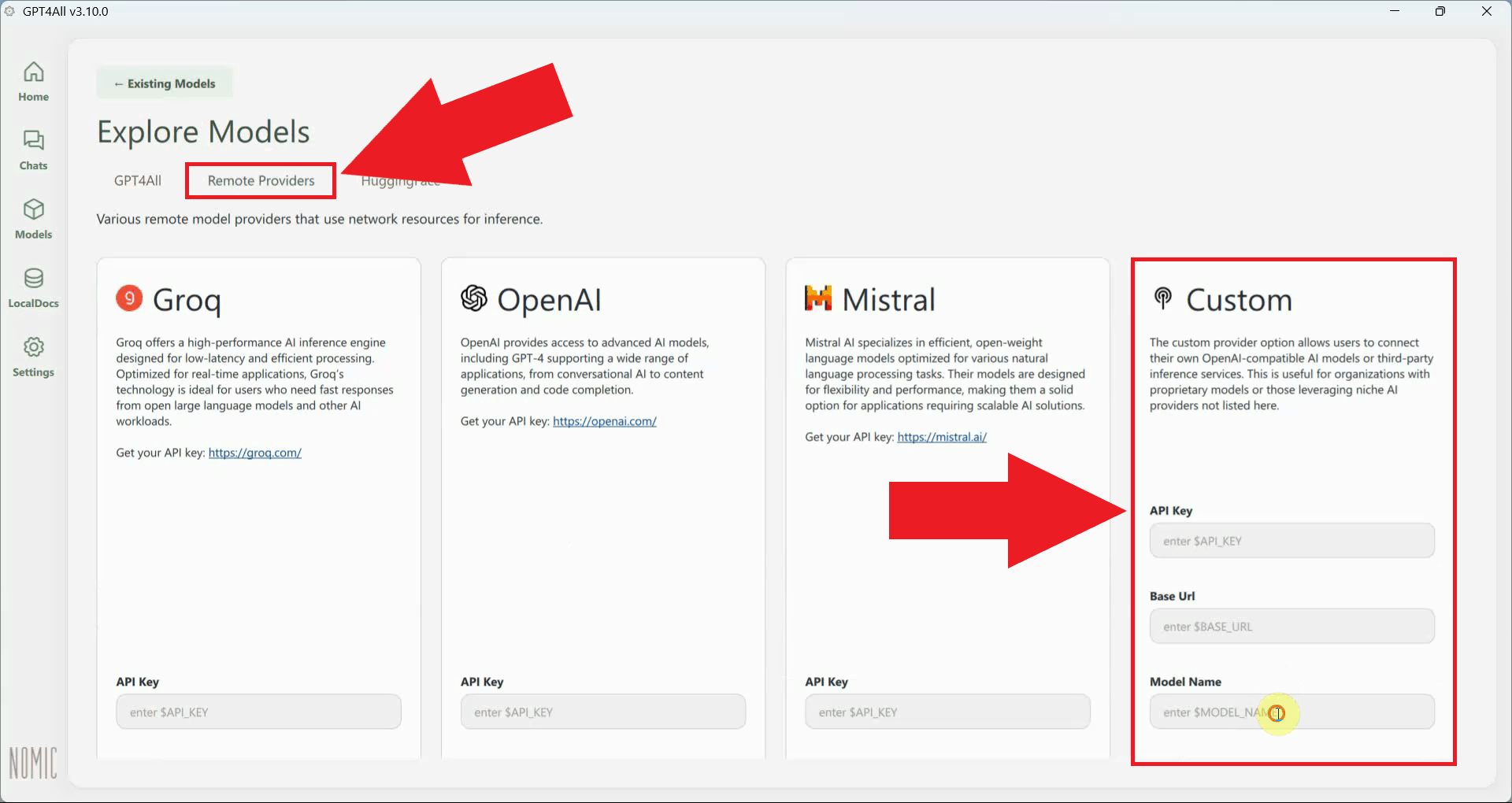Click the Custom Model Name field
This screenshot has width=1512, height=803.
click(x=1291, y=711)
